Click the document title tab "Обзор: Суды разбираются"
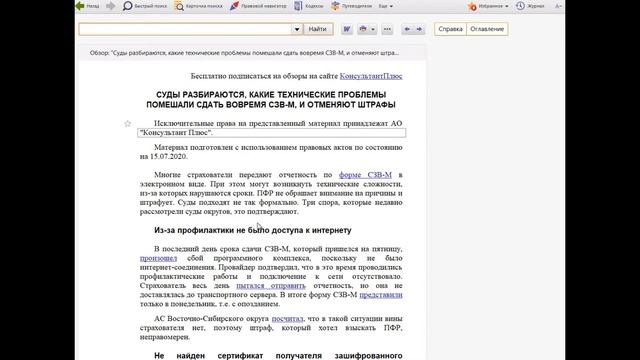The width and height of the screenshot is (640, 360). tap(244, 53)
